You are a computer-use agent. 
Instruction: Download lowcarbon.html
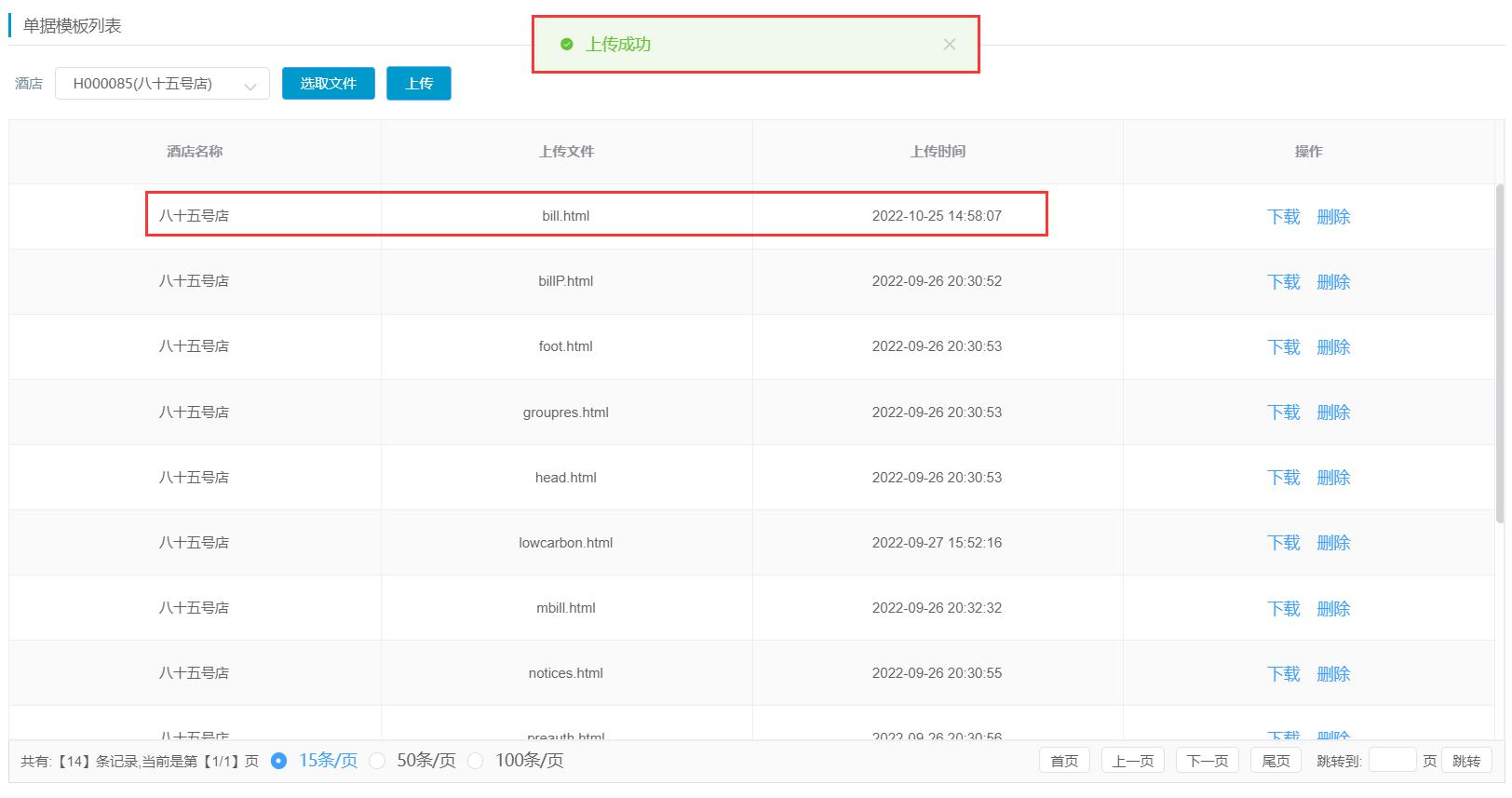tap(1283, 543)
